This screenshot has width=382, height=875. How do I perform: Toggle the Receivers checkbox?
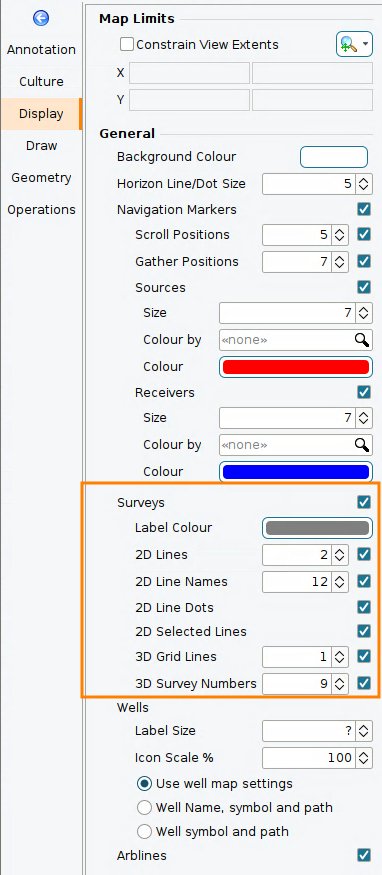click(364, 392)
